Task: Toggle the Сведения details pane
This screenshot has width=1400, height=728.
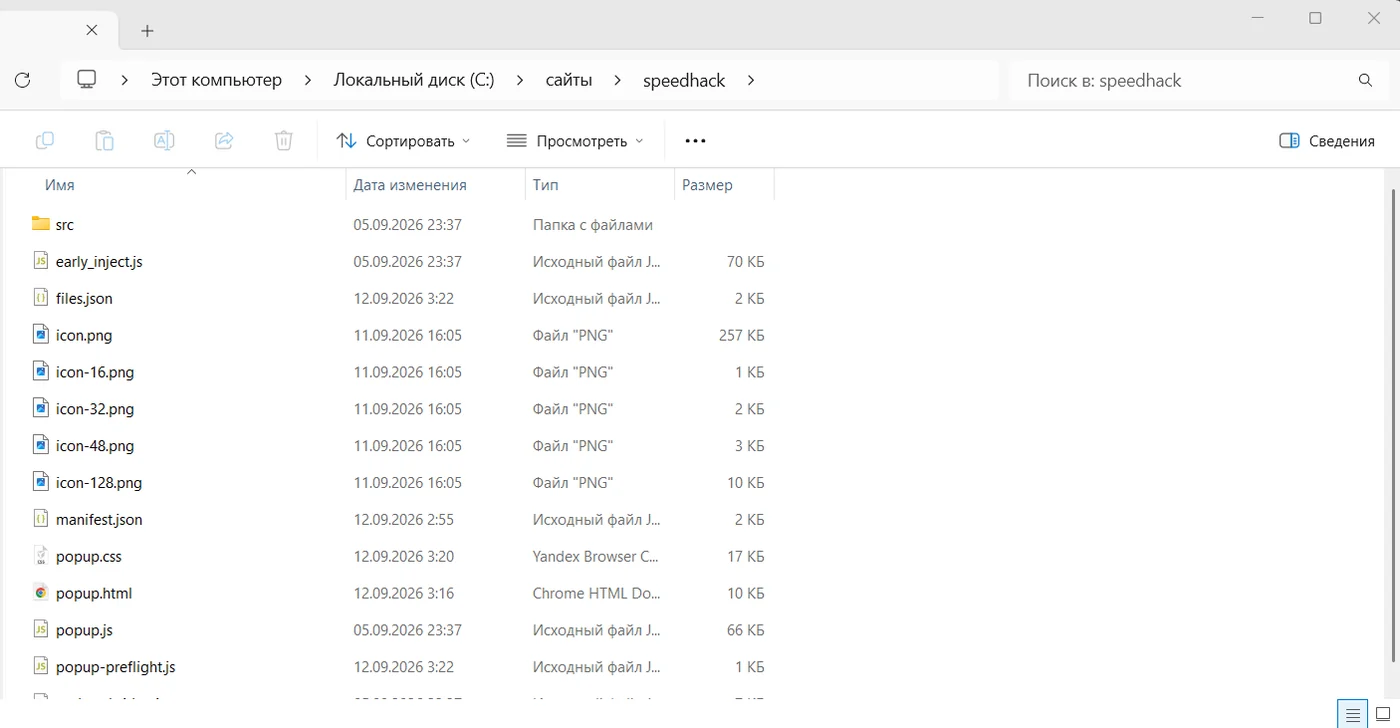Action: pyautogui.click(x=1327, y=141)
